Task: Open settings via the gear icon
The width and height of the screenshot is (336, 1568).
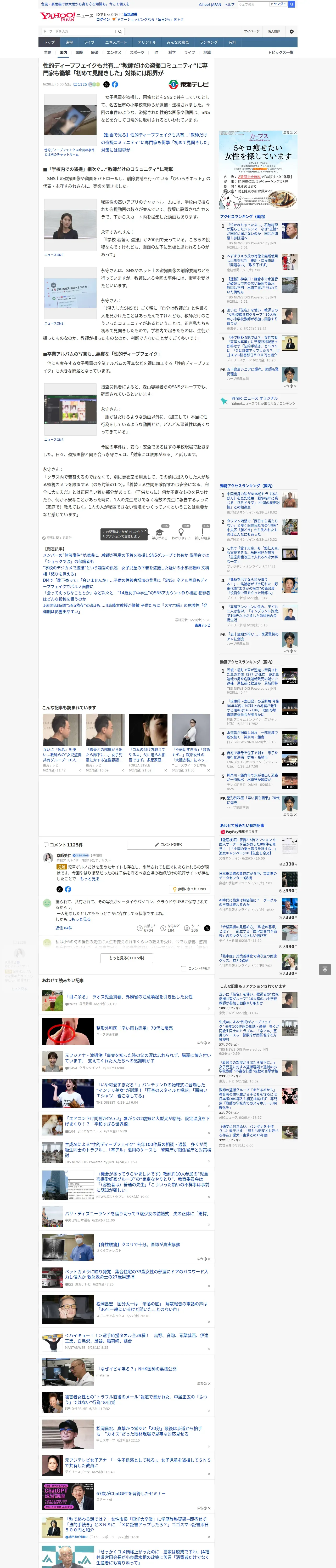Action: tap(292, 32)
